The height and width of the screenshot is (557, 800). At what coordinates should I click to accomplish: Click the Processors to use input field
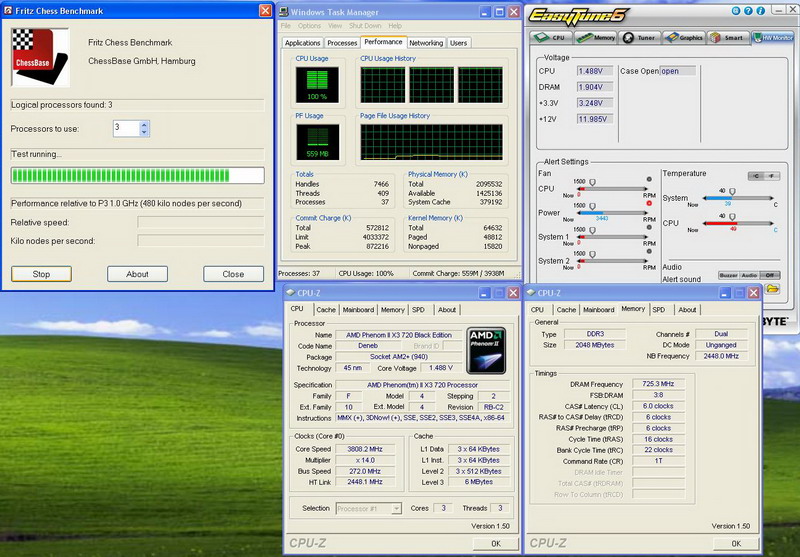pyautogui.click(x=125, y=128)
